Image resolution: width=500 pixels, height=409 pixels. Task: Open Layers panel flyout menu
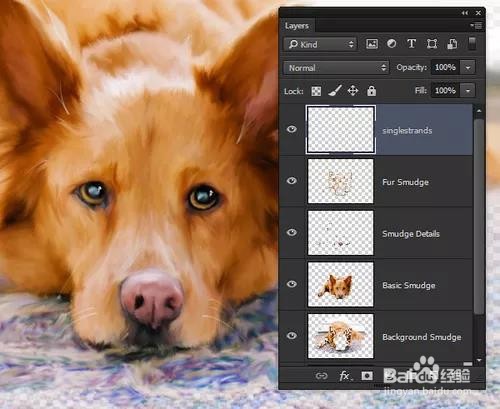click(476, 26)
